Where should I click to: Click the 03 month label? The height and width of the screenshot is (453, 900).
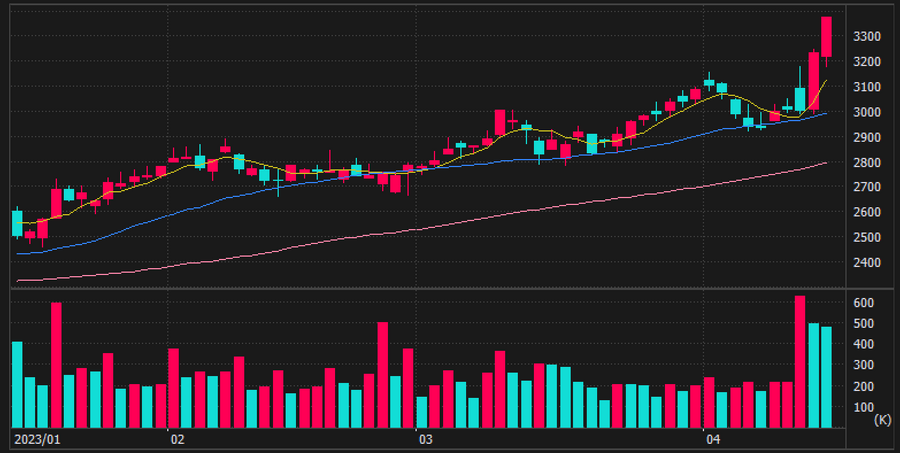(425, 440)
